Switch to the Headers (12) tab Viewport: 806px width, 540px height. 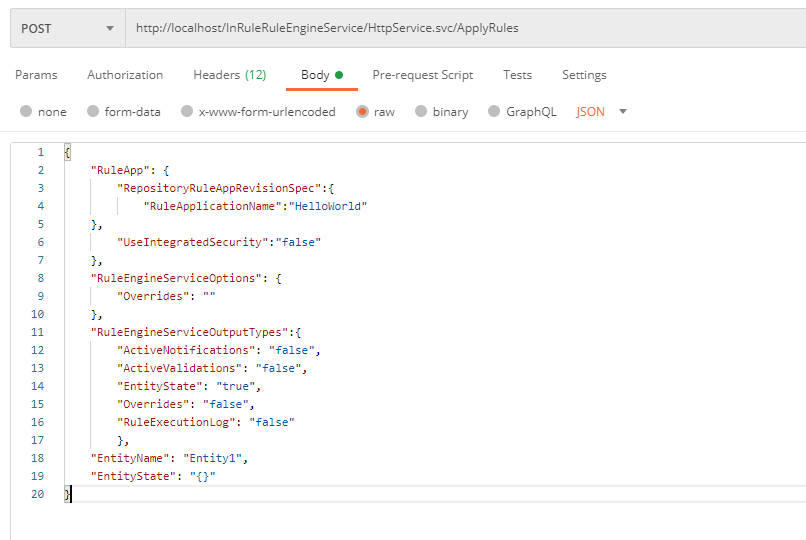pyautogui.click(x=229, y=75)
